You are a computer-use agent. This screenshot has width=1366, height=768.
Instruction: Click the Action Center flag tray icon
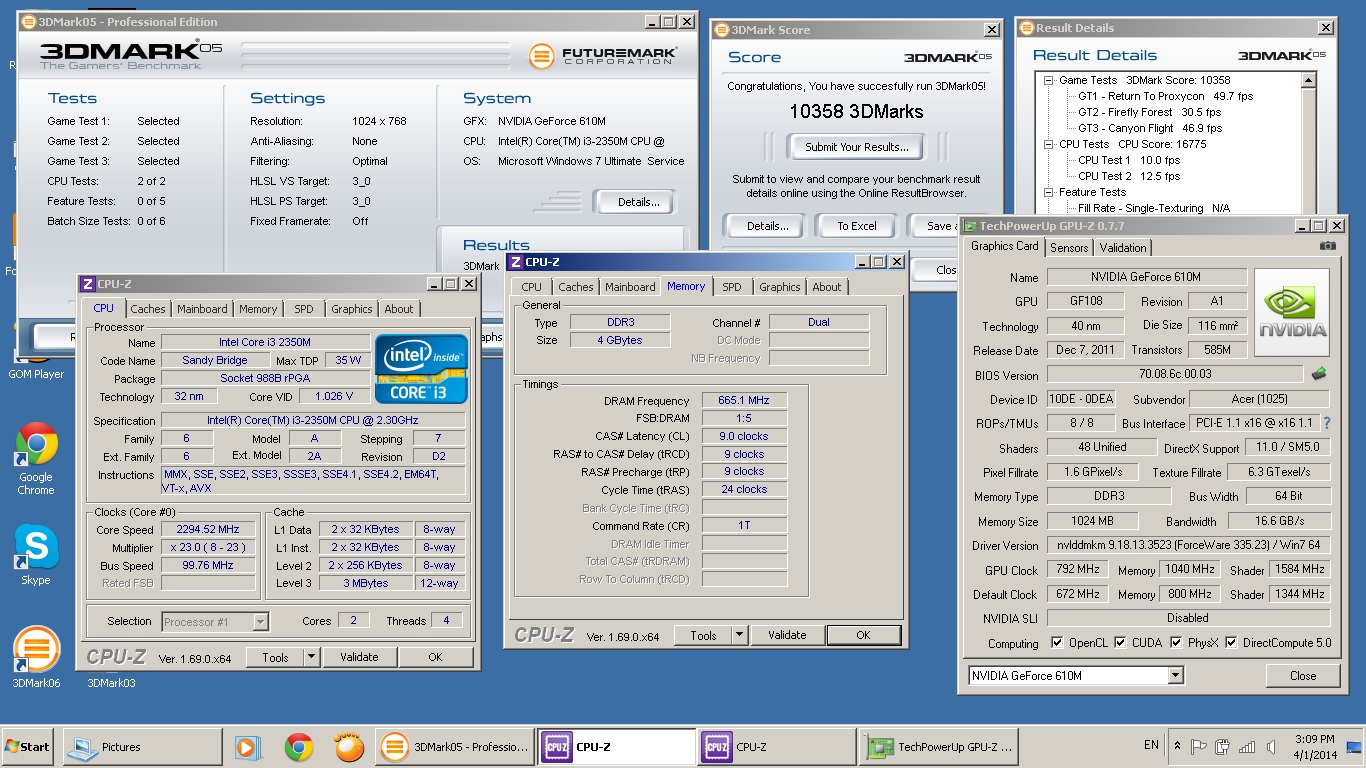pyautogui.click(x=1199, y=746)
